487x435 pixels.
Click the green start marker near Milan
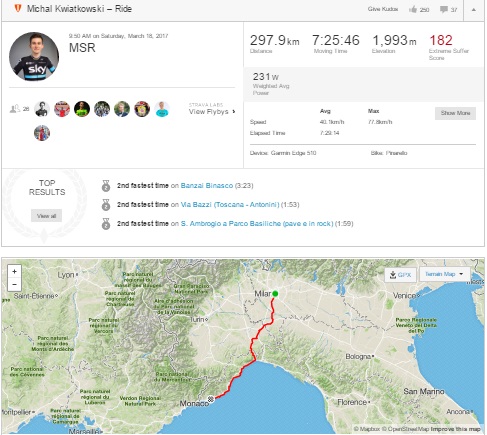click(x=275, y=294)
